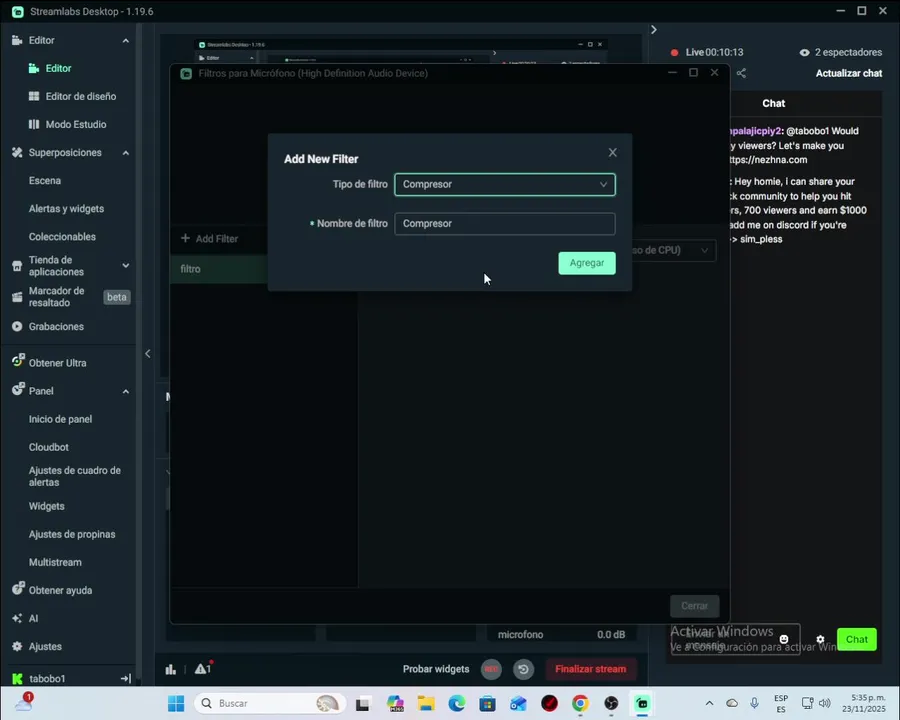
Task: Toggle the REC recording button
Action: tap(491, 669)
